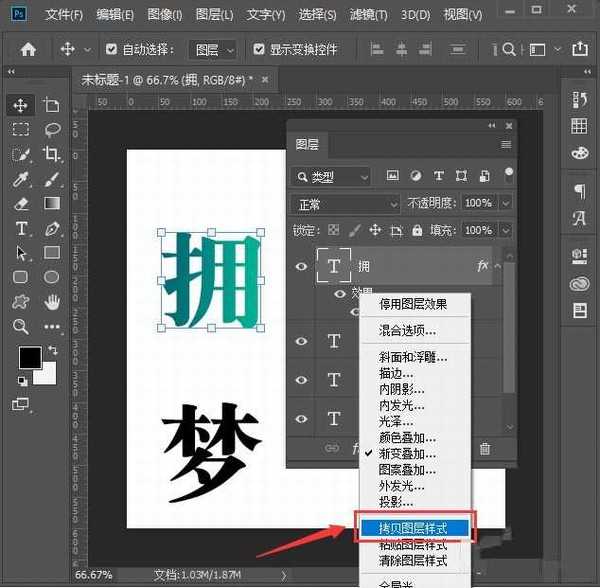This screenshot has height=588, width=600.
Task: Click the black foreground color swatch
Action: tap(29, 357)
